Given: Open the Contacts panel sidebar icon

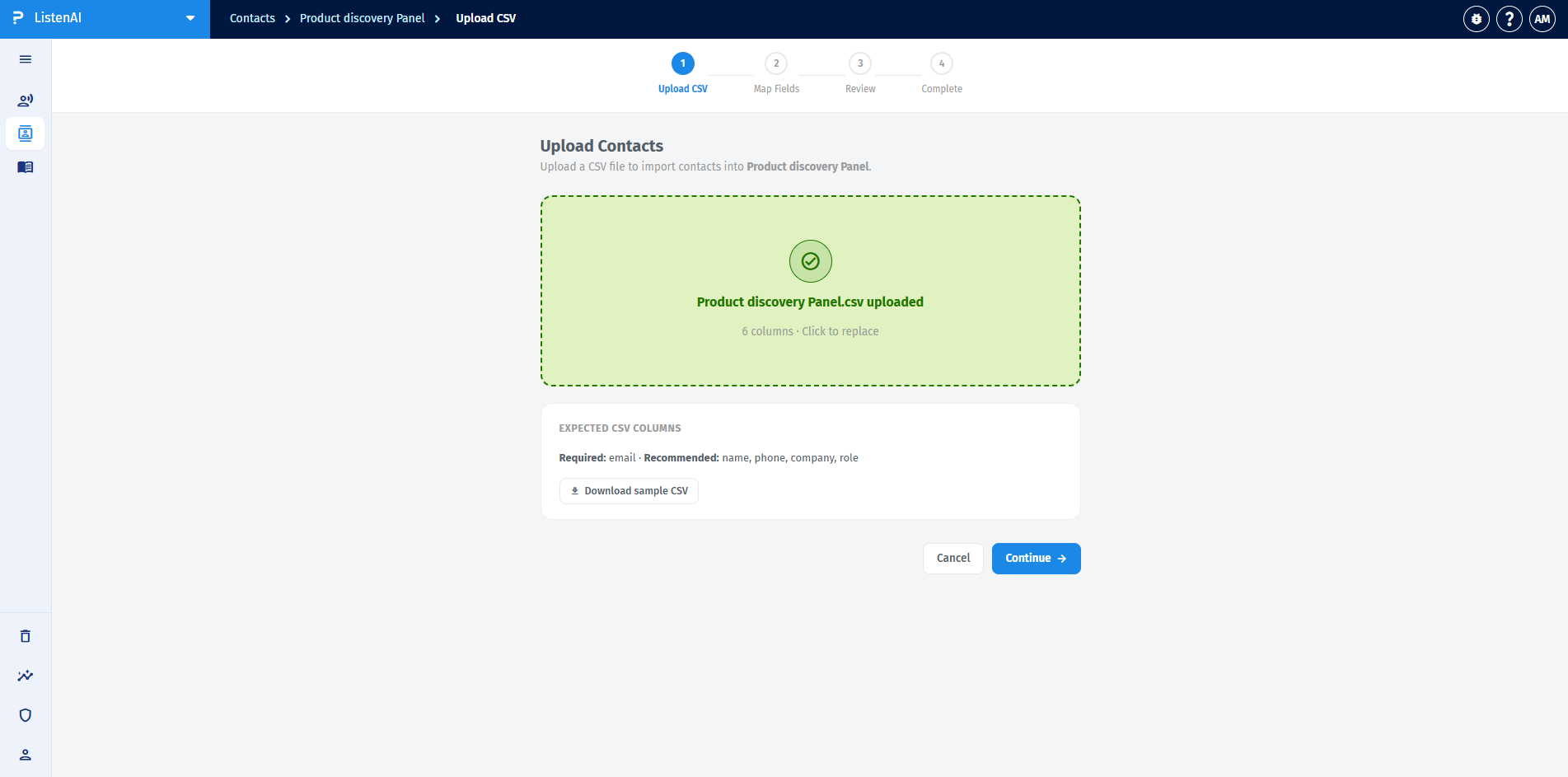Looking at the screenshot, I should (26, 133).
